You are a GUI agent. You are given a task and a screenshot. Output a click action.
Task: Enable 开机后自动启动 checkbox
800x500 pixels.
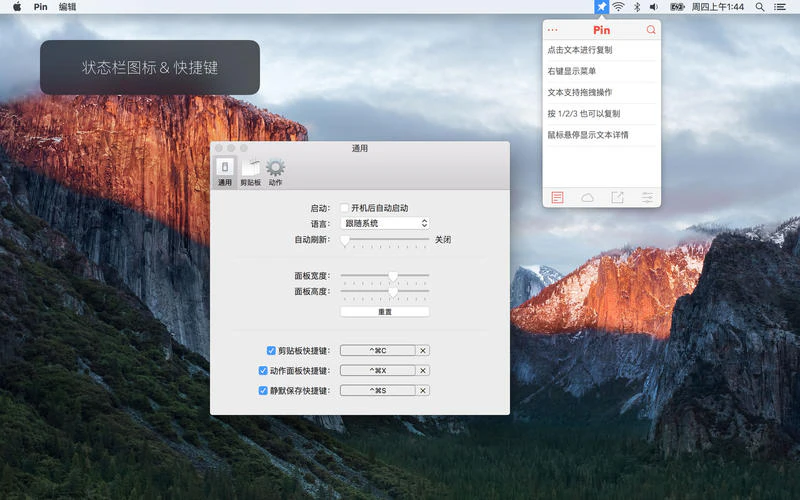click(x=345, y=208)
